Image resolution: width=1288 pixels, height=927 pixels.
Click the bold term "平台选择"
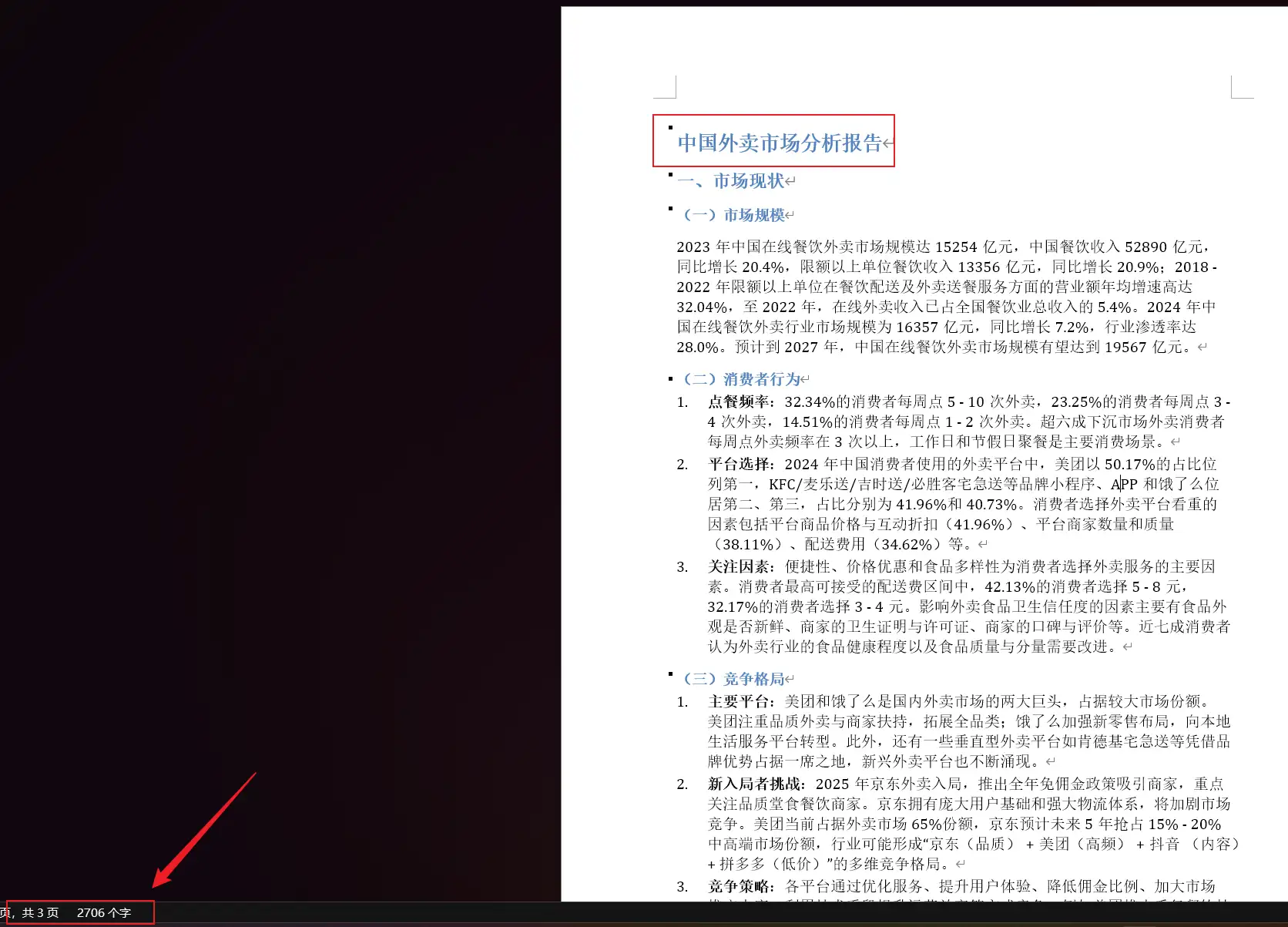[x=739, y=464]
